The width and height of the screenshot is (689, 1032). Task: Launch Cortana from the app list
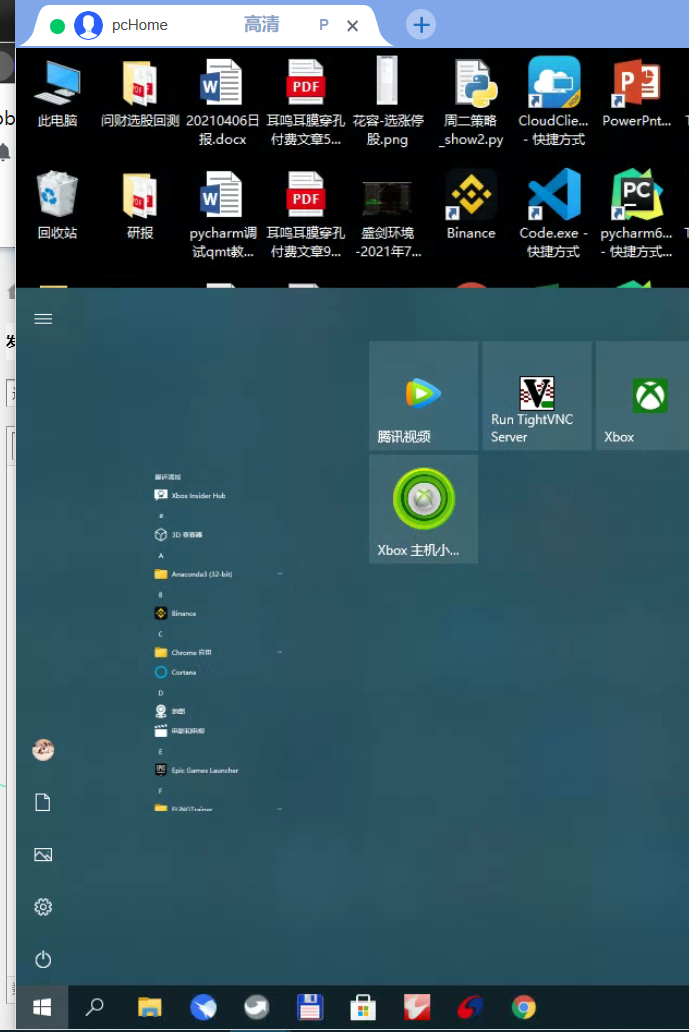(x=176, y=672)
